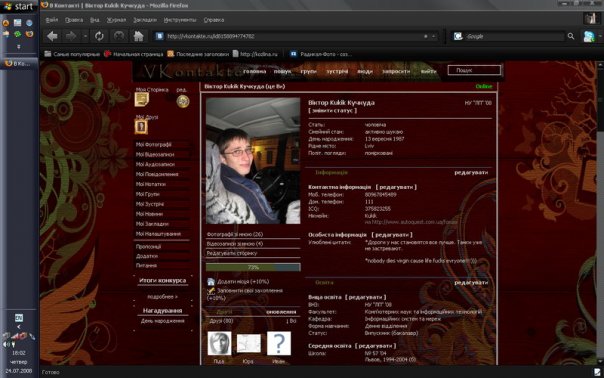Click the Firefox Back arrow button
The width and height of the screenshot is (604, 378).
[52, 36]
